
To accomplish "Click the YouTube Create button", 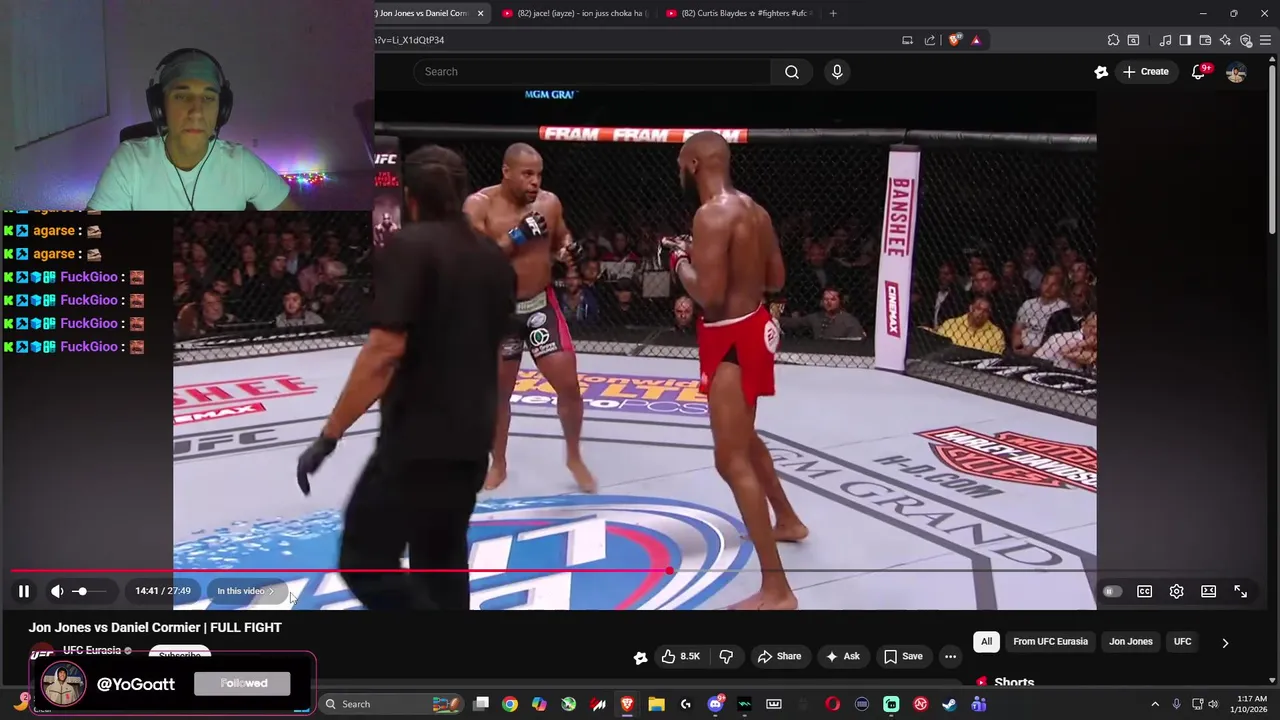I will point(1146,72).
